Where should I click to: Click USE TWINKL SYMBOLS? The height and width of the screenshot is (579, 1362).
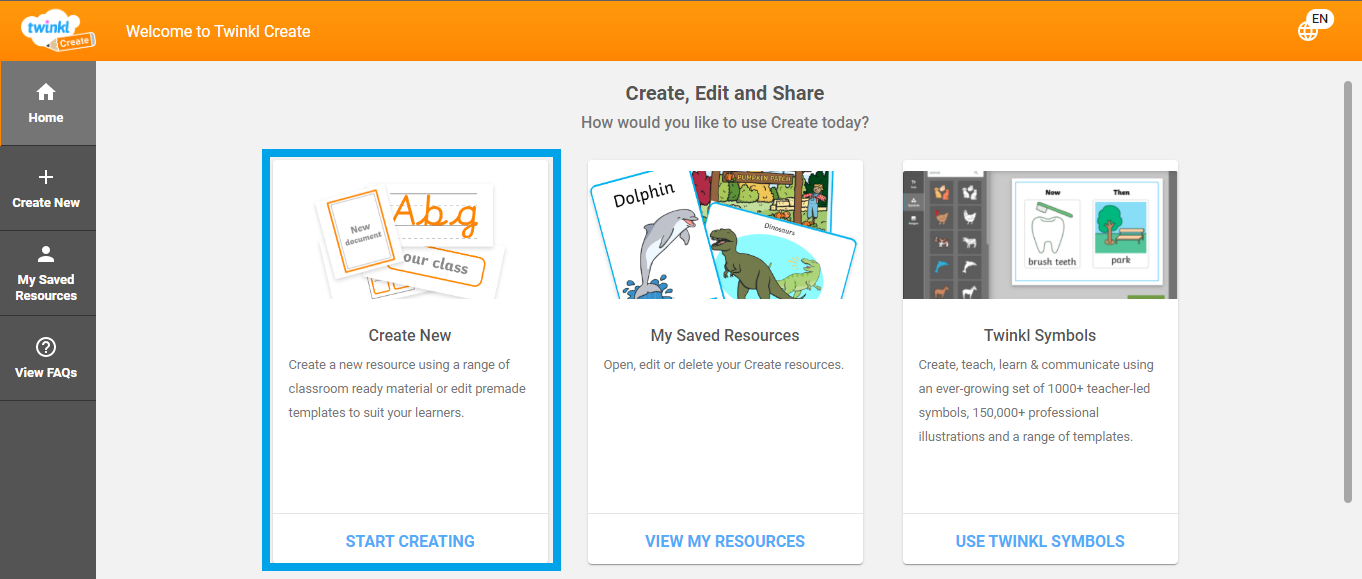[1039, 540]
